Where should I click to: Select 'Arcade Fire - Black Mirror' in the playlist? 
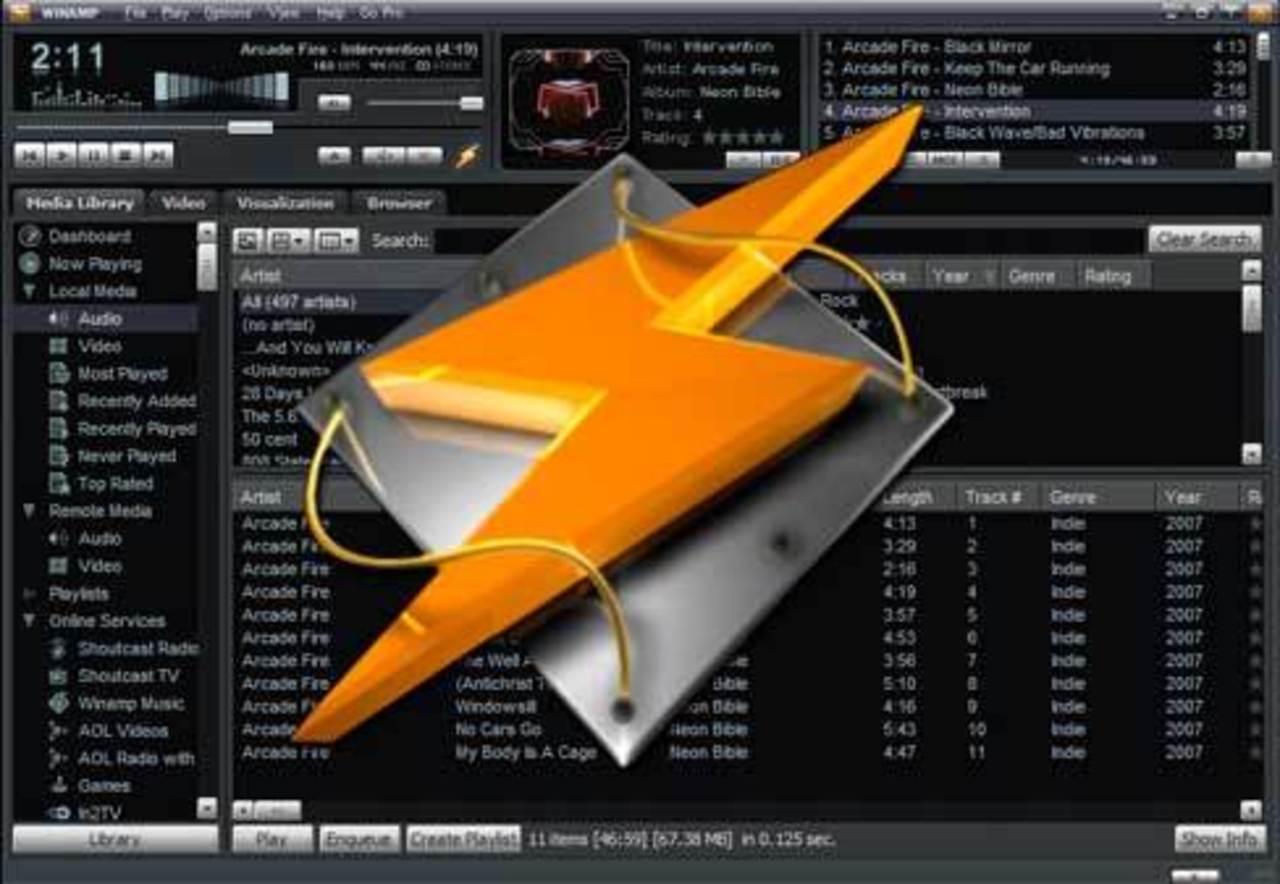click(1033, 48)
